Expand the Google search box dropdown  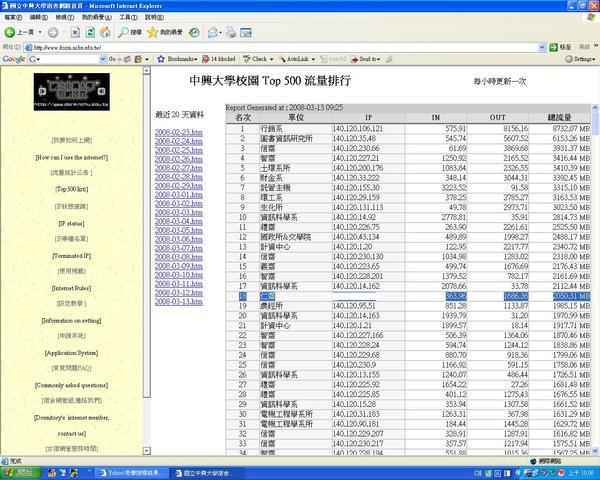pyautogui.click(x=102, y=59)
